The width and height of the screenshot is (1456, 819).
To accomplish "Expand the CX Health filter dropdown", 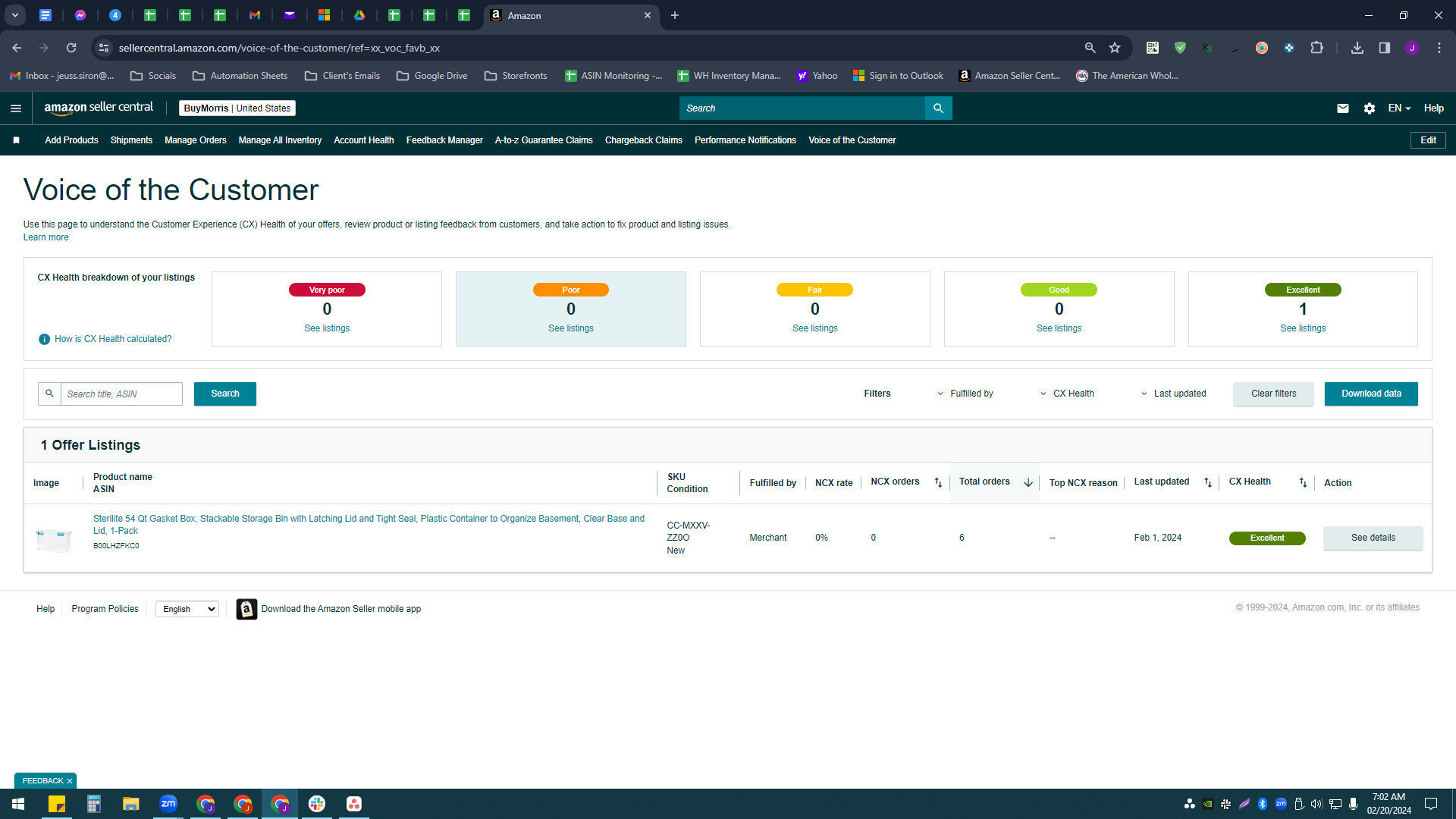I will pos(1067,394).
